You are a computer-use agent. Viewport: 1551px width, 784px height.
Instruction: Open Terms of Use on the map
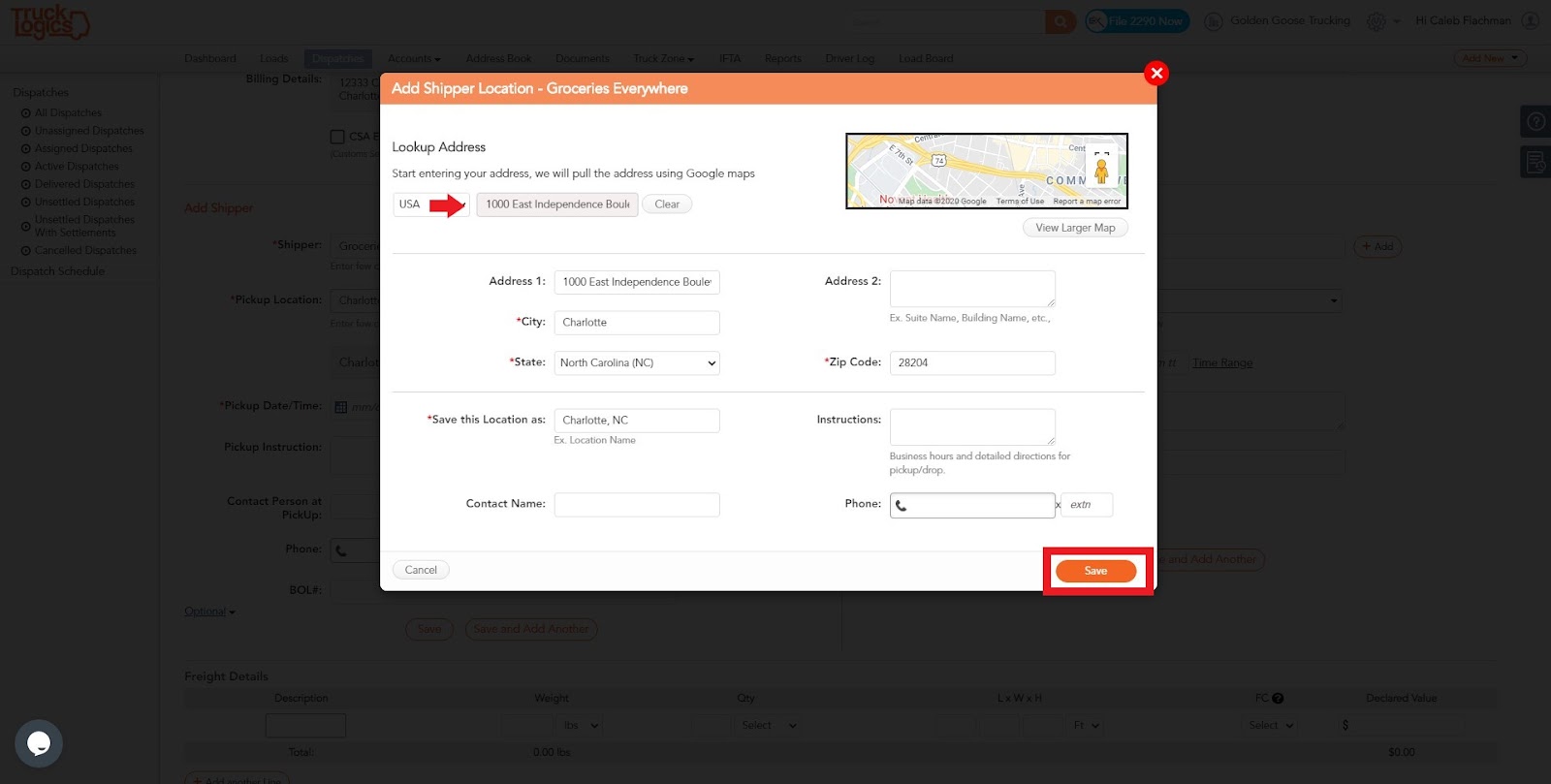(x=1020, y=202)
